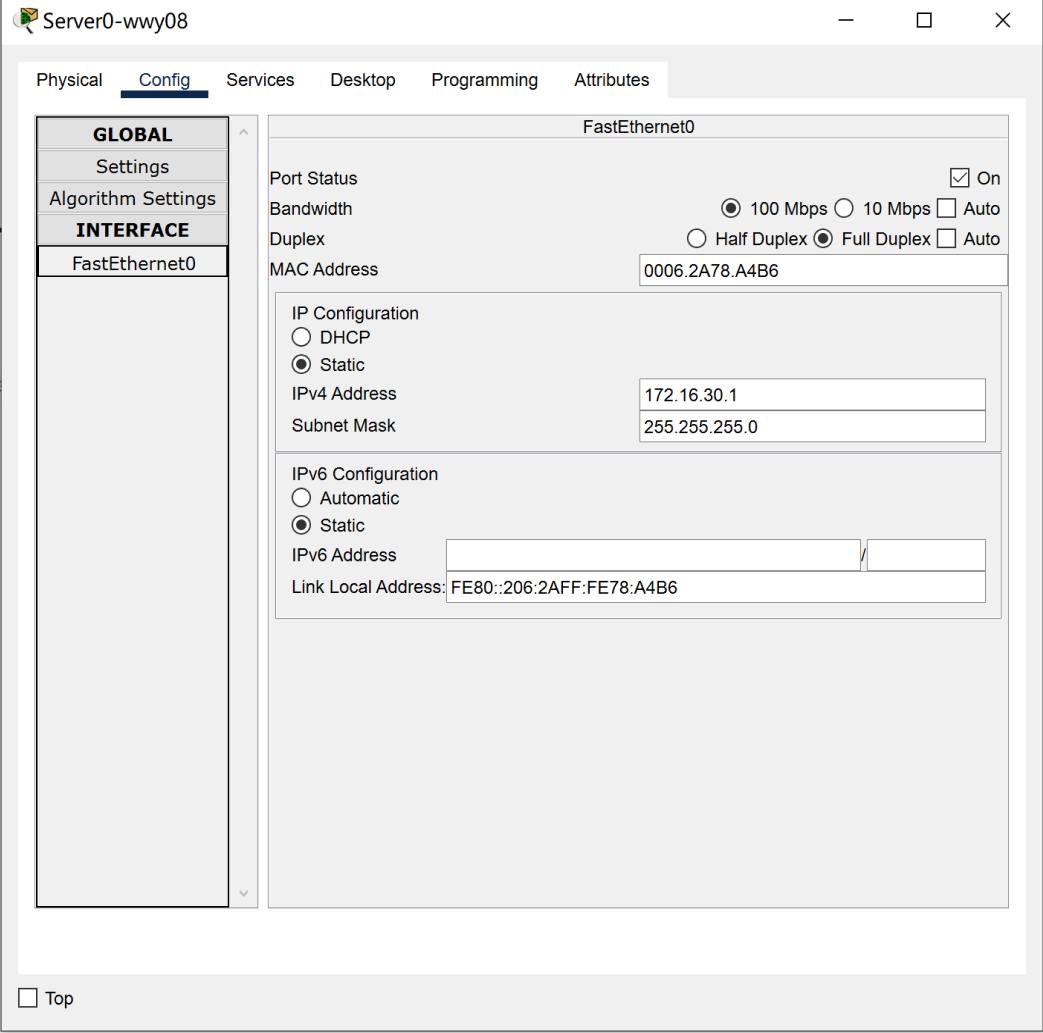Click the INTERFACE section header
Viewport: 1043px width, 1033px height.
tap(132, 230)
